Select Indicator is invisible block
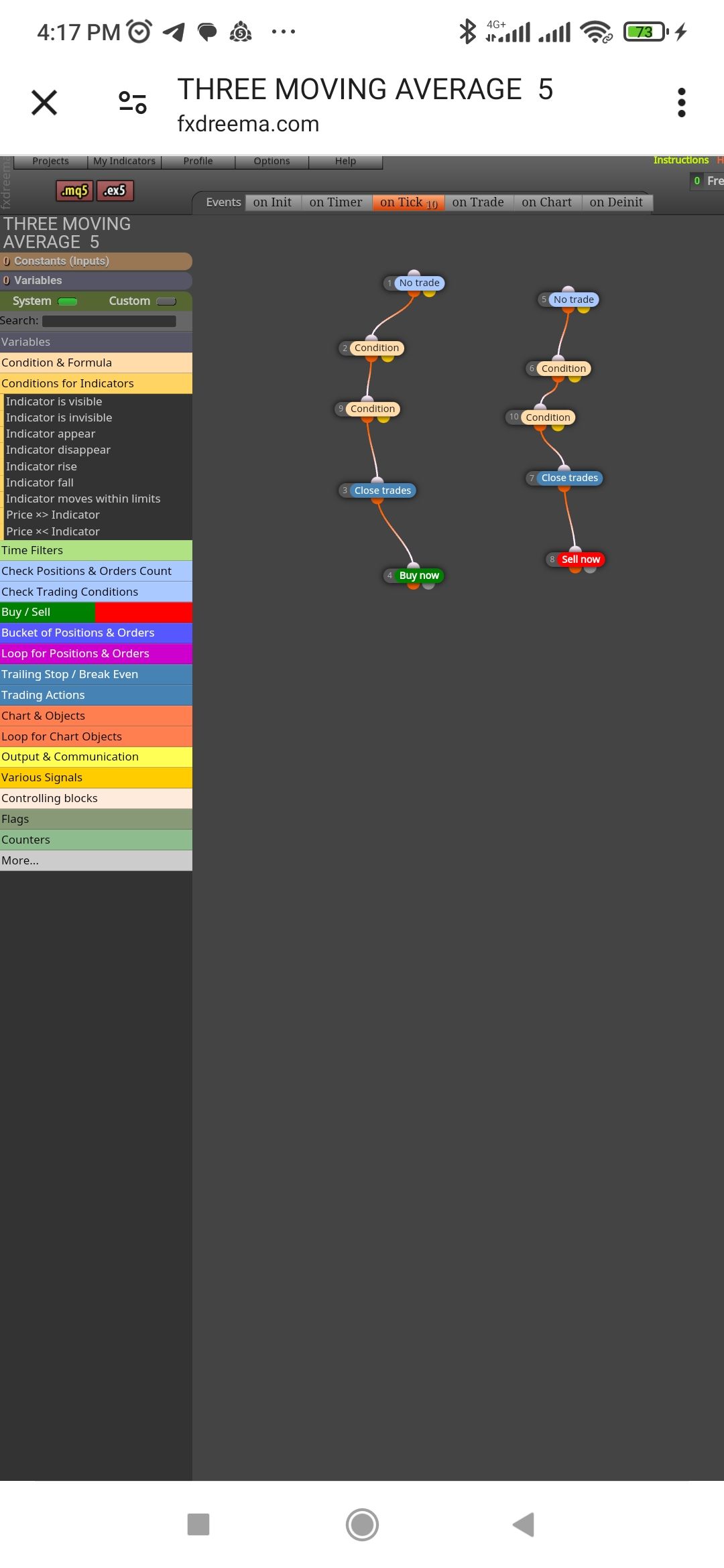Screen dimensions: 724x1568 click(x=59, y=417)
